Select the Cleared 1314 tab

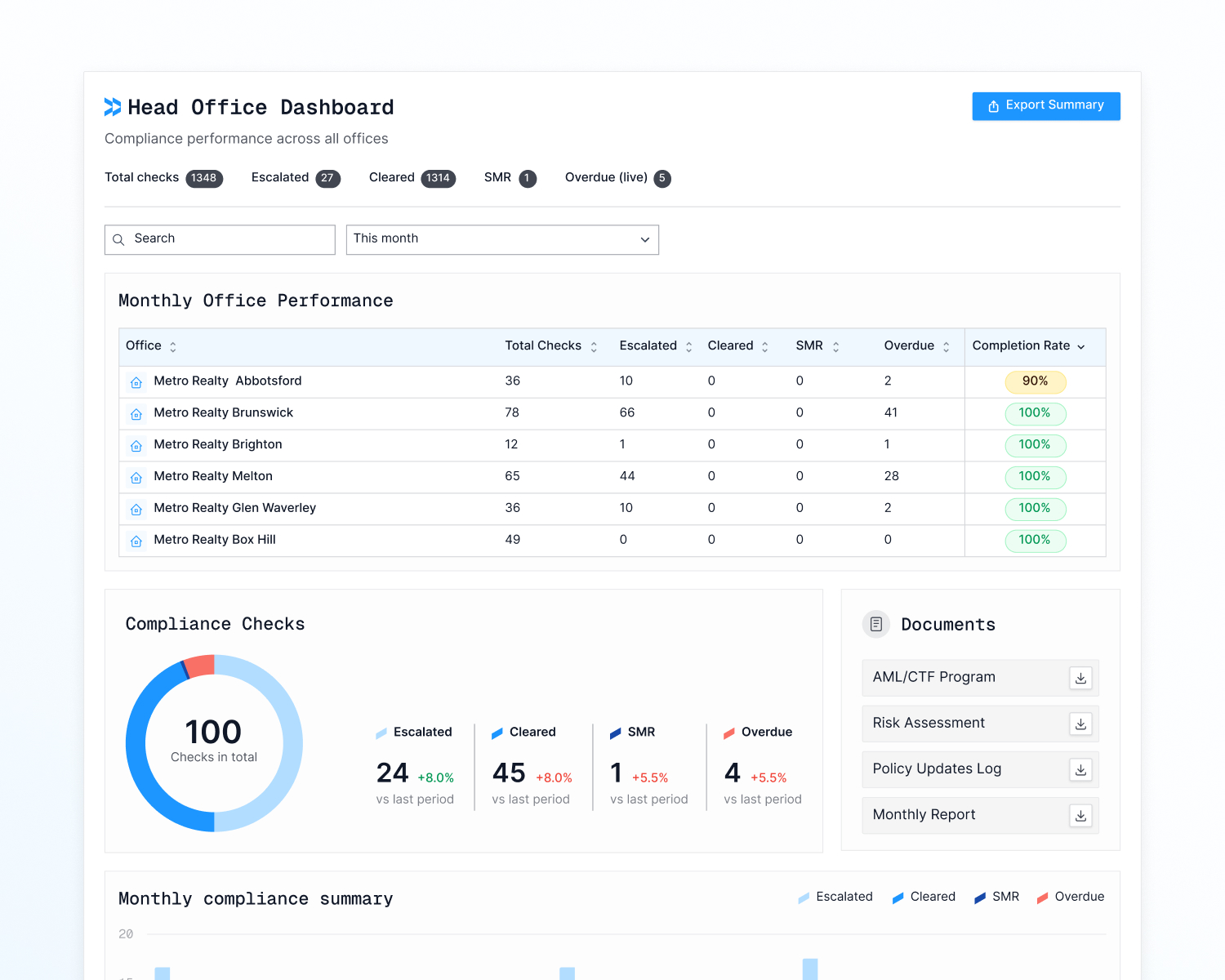(412, 178)
